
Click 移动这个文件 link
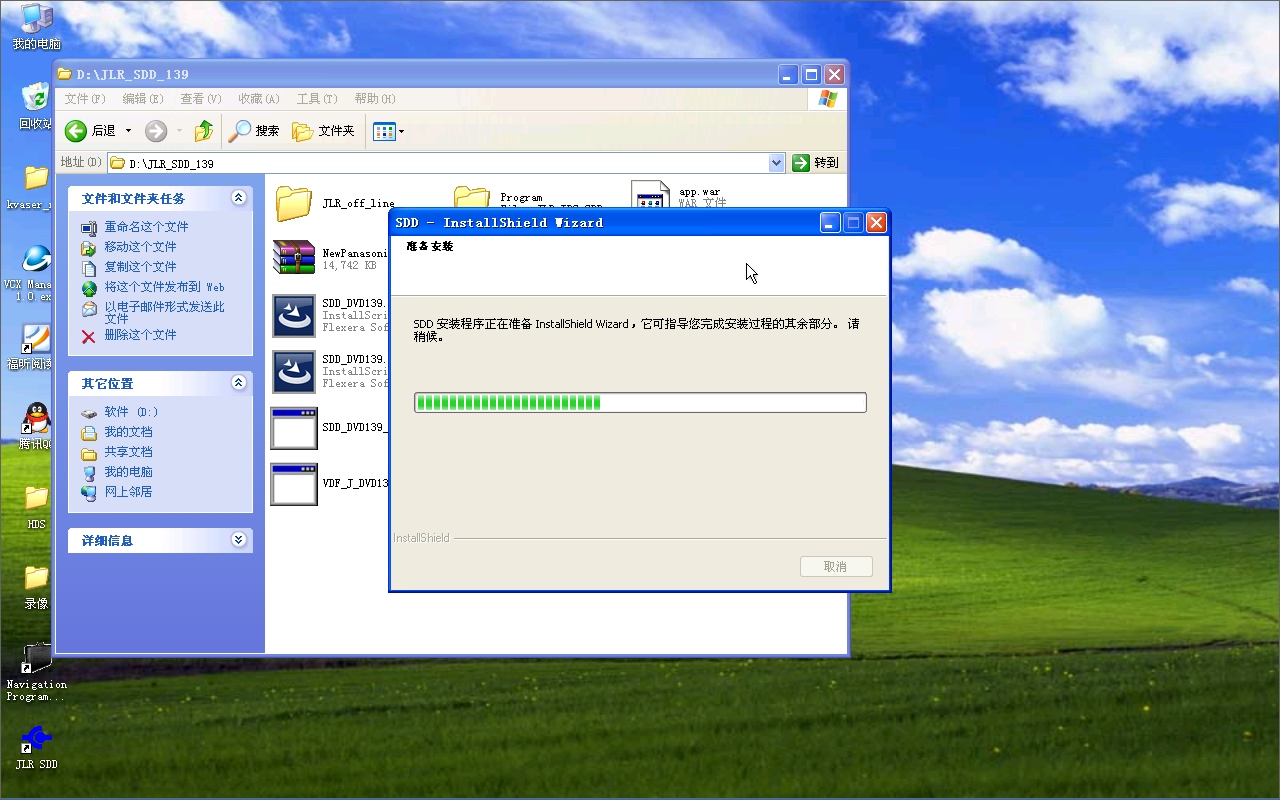140,247
